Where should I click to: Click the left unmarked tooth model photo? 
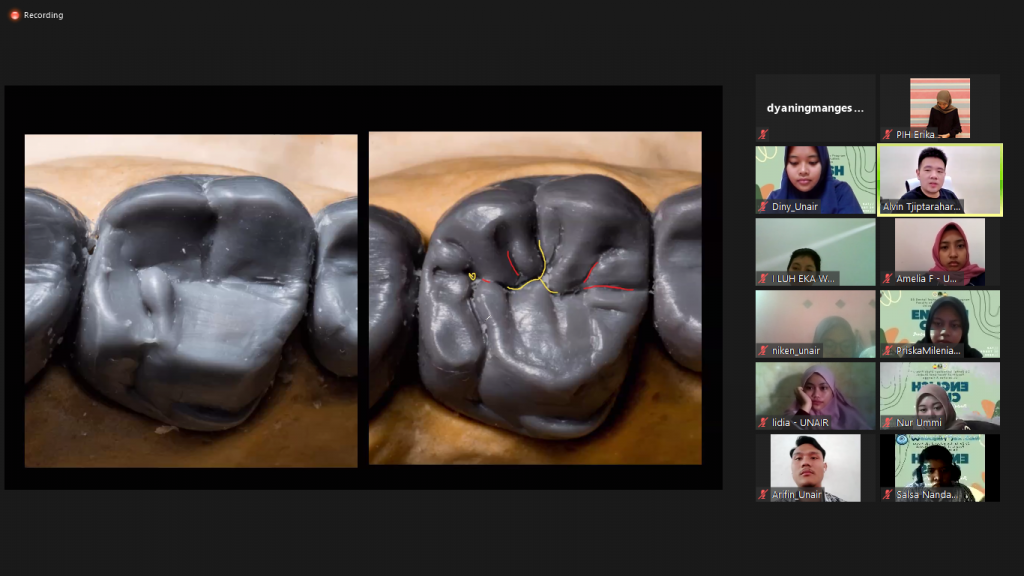pos(190,300)
